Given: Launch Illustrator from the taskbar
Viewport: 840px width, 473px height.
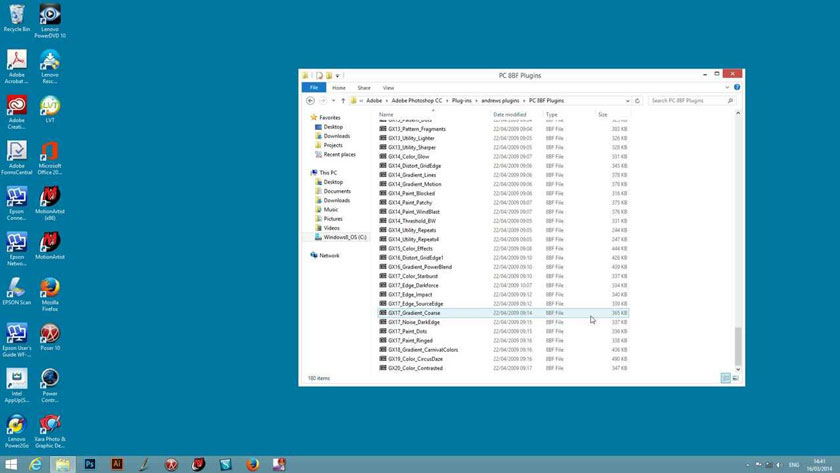Looking at the screenshot, I should point(117,465).
